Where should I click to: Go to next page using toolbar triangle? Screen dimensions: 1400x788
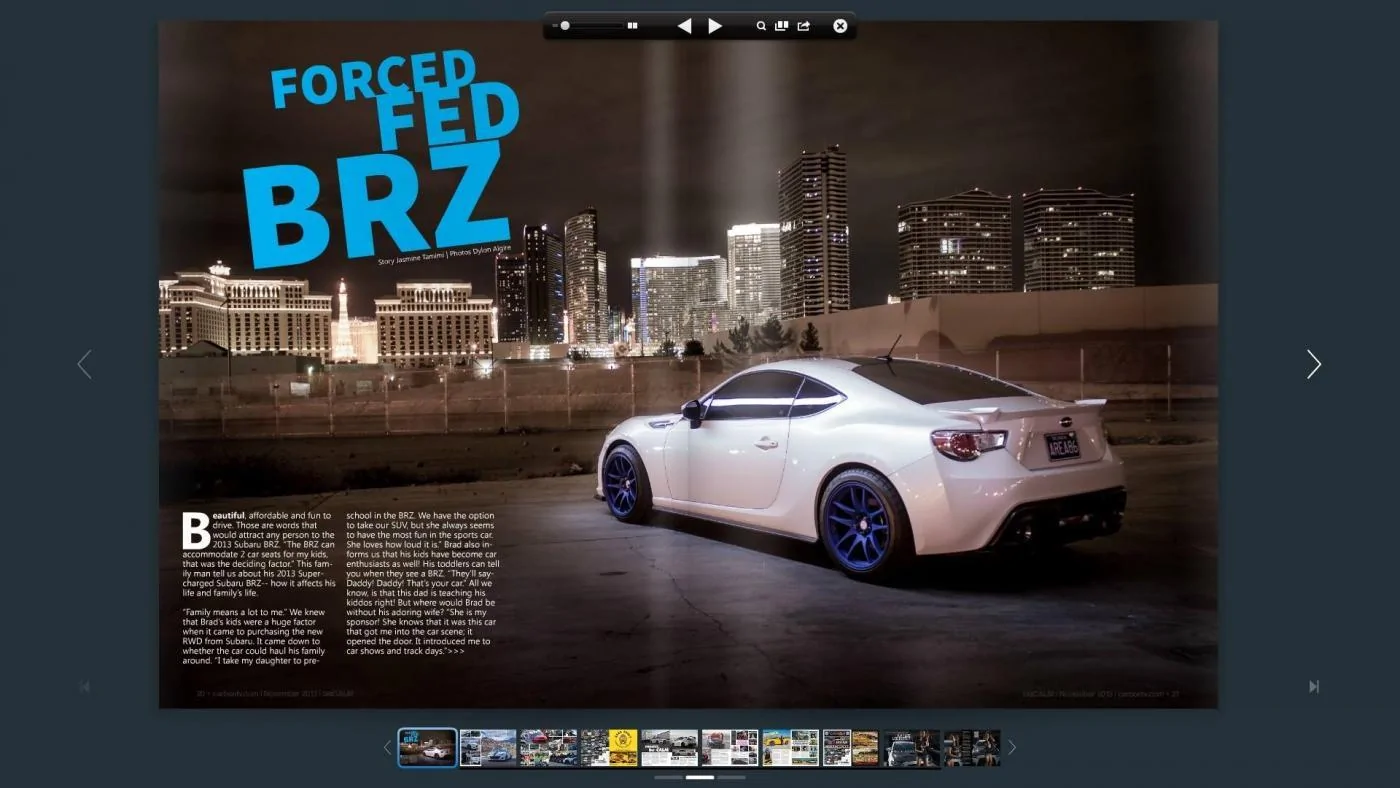click(715, 26)
